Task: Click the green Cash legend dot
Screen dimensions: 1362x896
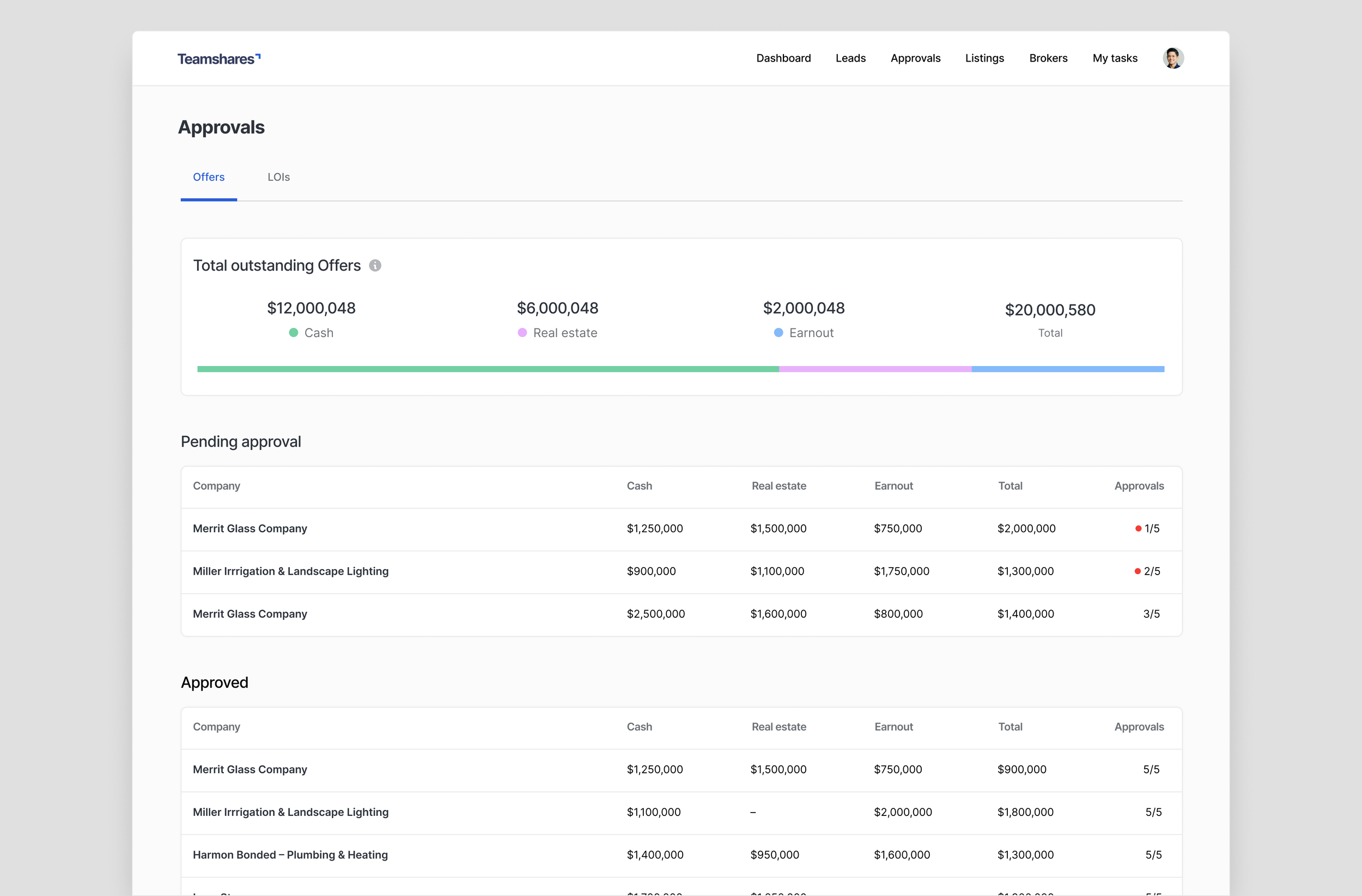Action: tap(294, 333)
